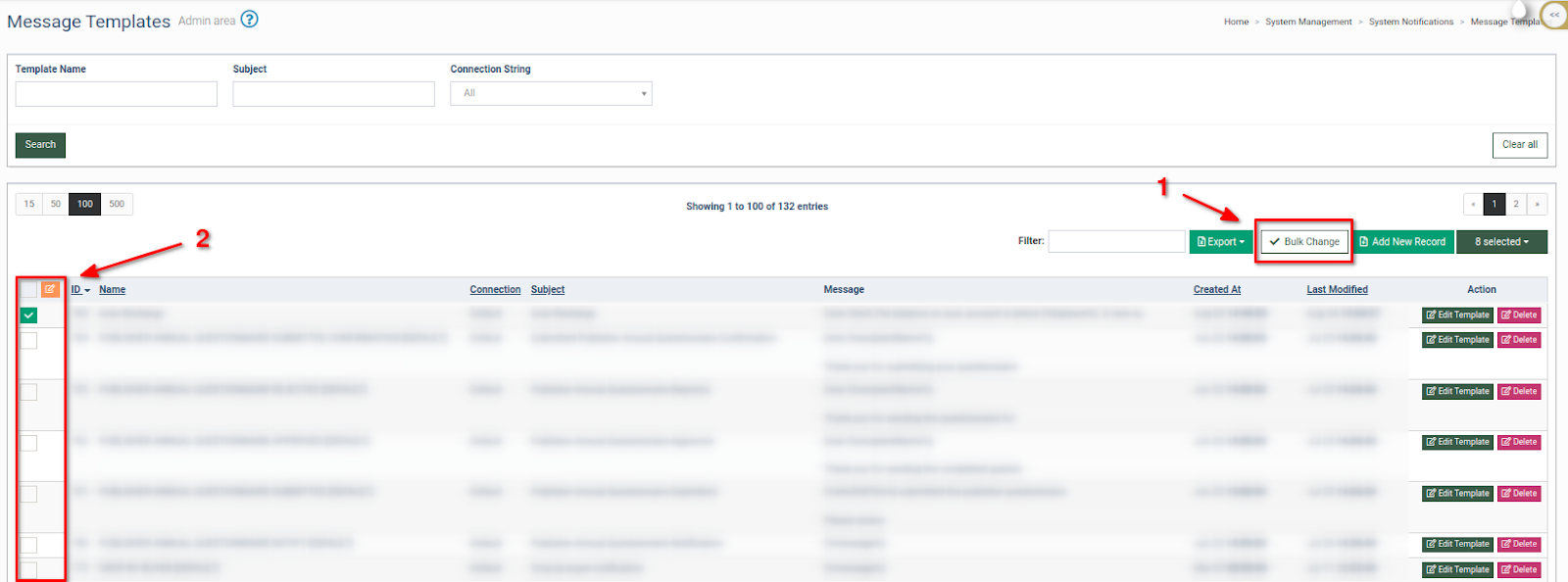This screenshot has height=582, width=1568.
Task: Click the Template Name input field
Action: coord(117,94)
